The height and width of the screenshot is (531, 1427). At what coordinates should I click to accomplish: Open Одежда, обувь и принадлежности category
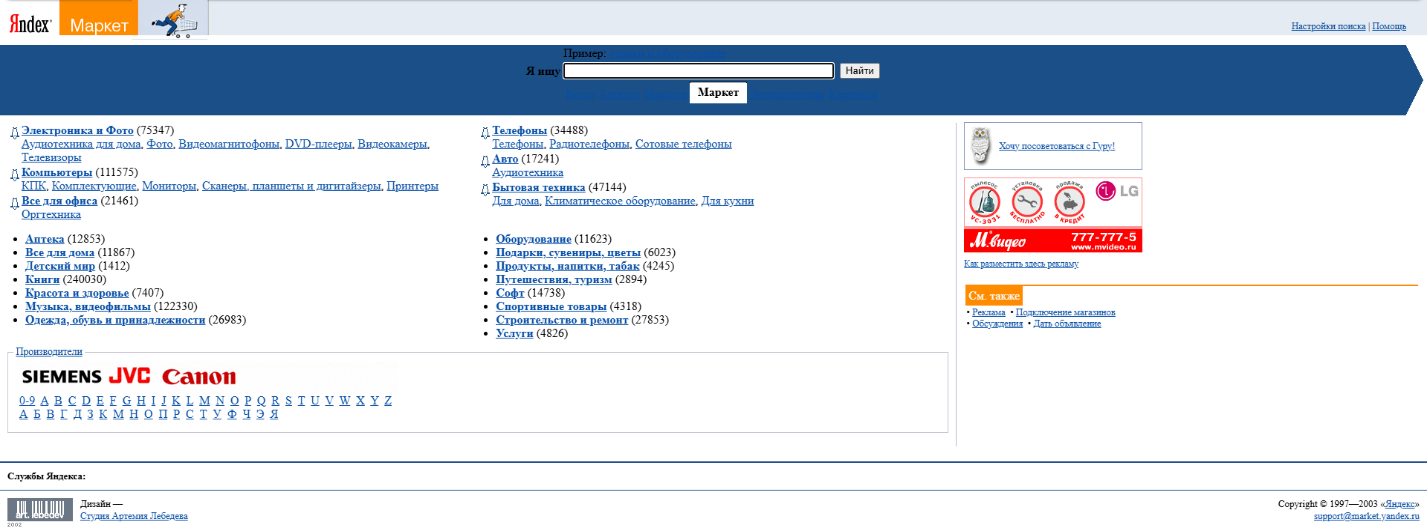pyautogui.click(x=115, y=321)
